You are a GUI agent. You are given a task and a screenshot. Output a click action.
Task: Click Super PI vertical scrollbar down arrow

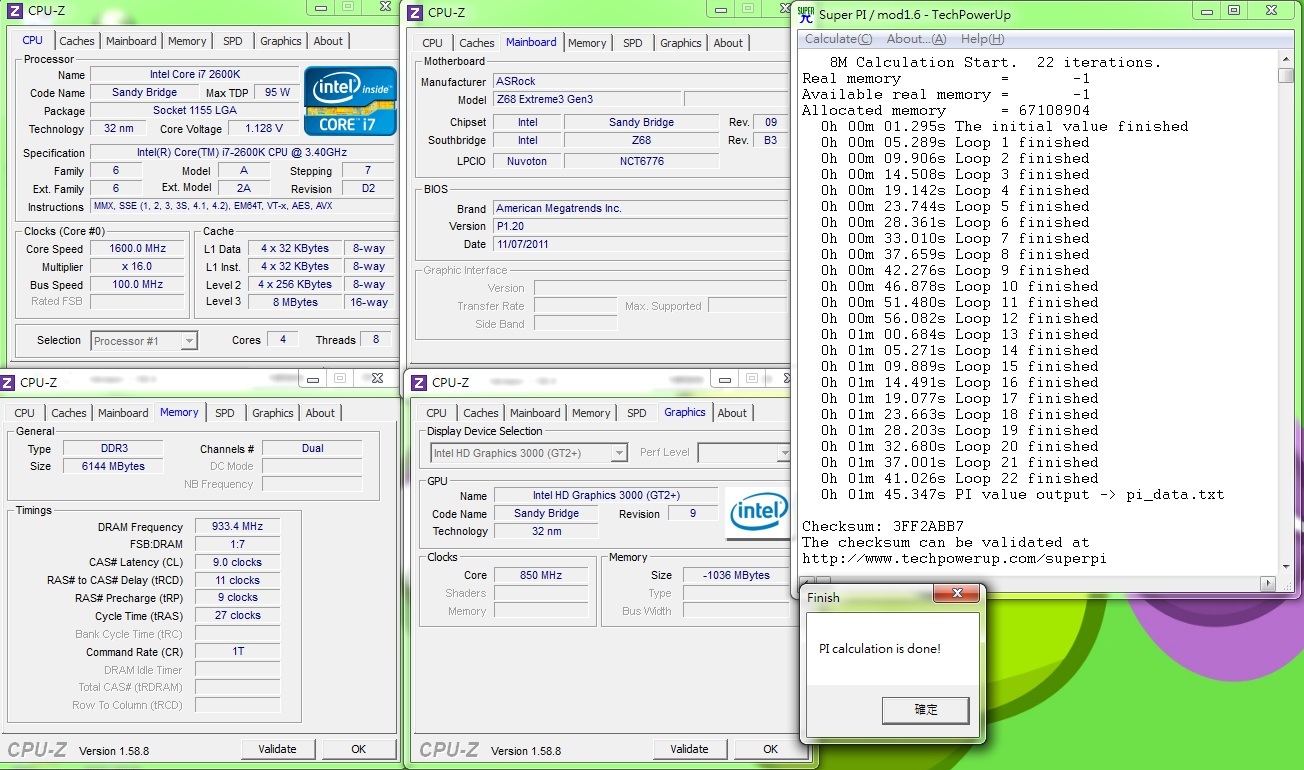(x=1286, y=567)
